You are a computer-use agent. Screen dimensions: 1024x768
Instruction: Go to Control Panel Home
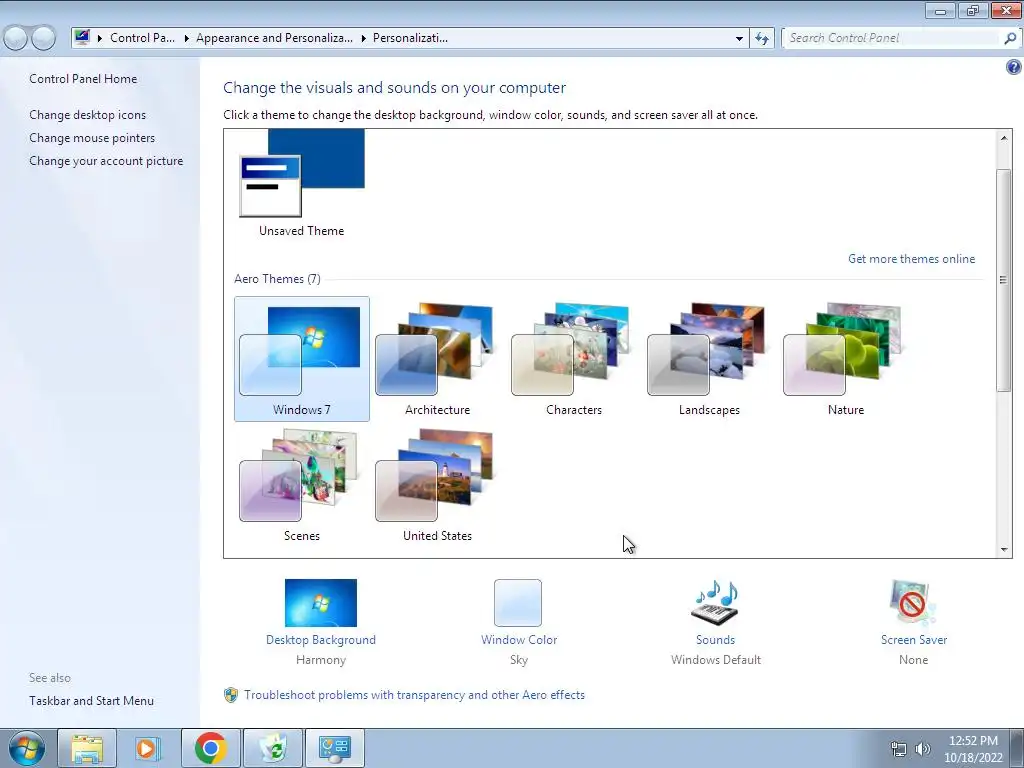[x=83, y=78]
